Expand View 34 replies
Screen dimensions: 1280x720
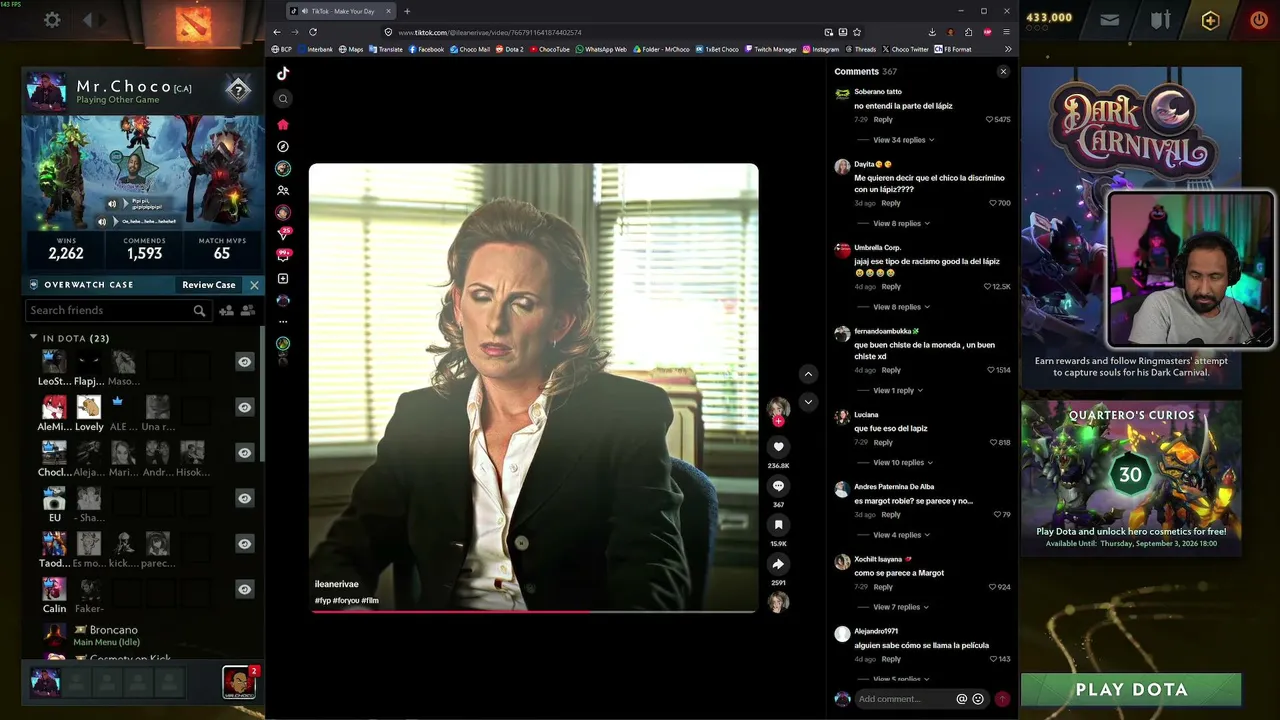(902, 140)
